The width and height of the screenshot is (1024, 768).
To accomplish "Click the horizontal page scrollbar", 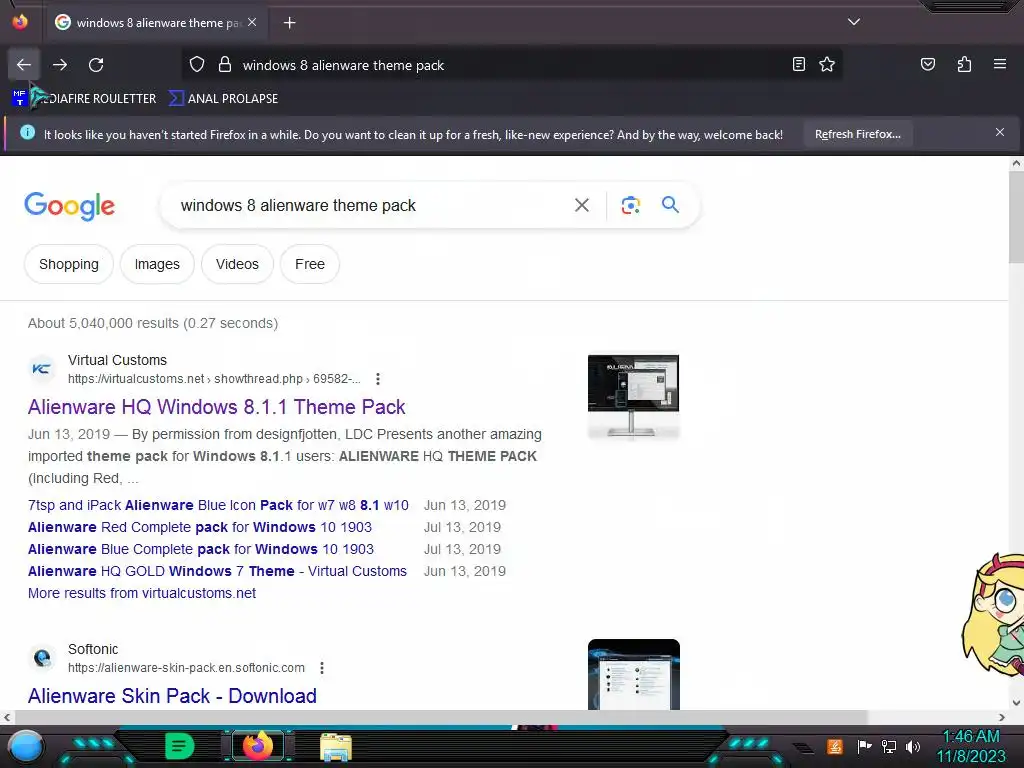I will [440, 717].
